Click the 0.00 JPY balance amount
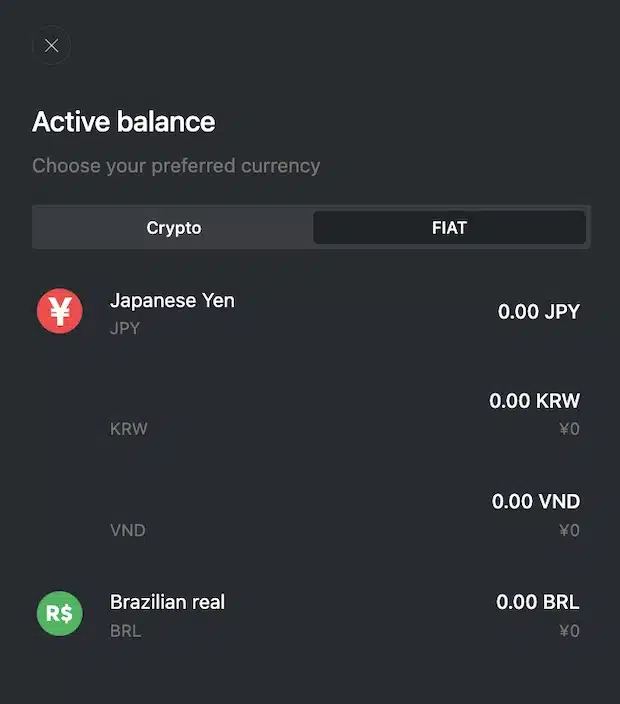620x704 pixels. pyautogui.click(x=539, y=312)
